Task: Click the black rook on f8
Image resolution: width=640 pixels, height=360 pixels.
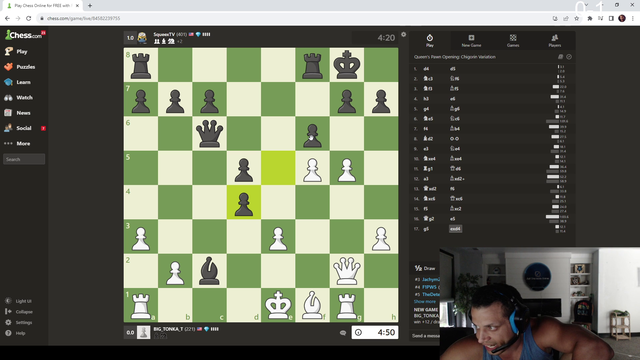Action: point(312,65)
